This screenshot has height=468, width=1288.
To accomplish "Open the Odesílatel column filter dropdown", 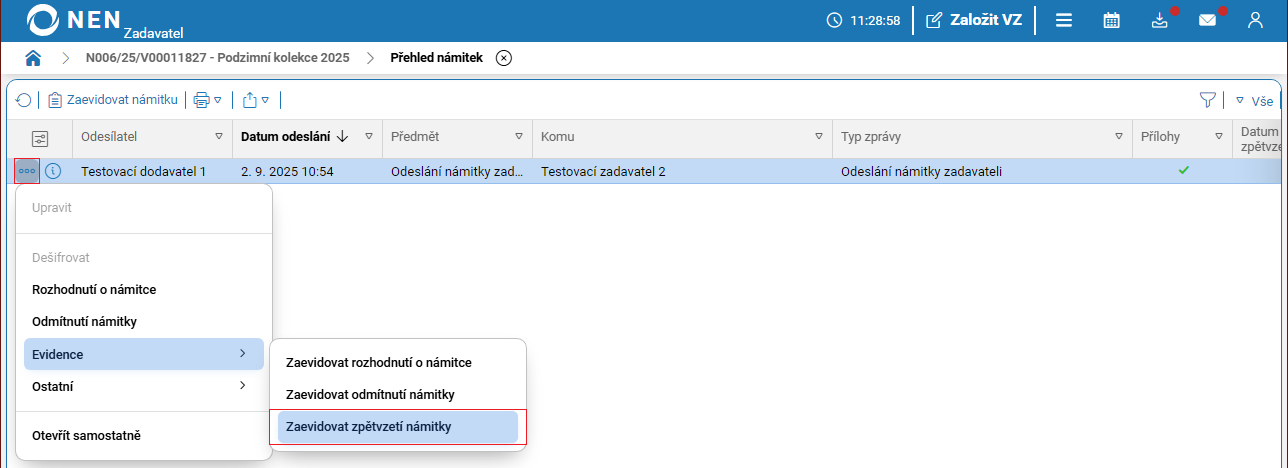I will [219, 136].
